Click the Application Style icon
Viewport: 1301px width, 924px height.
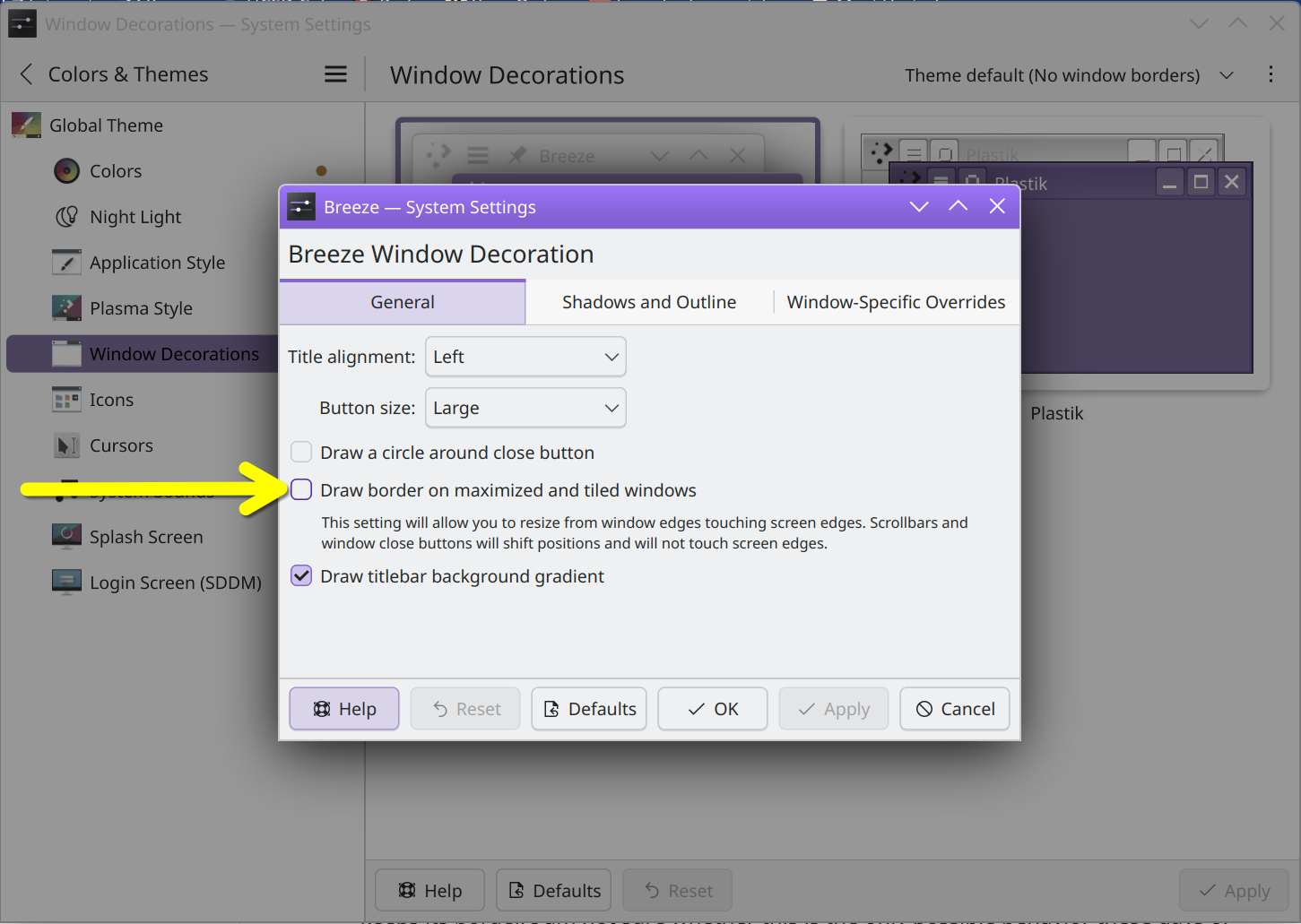(67, 262)
